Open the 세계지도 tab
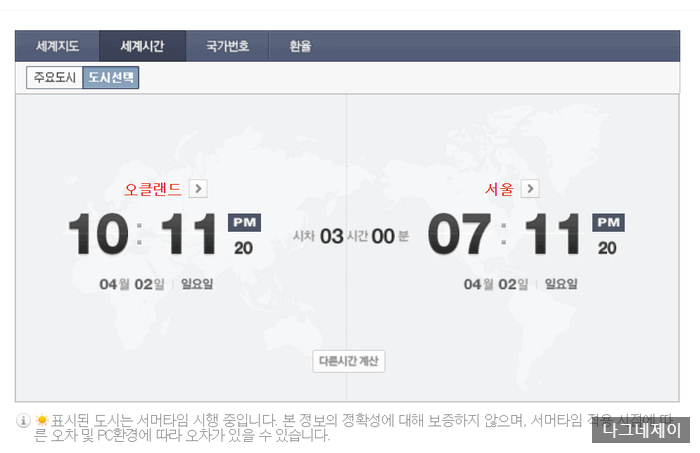This screenshot has width=700, height=453. pos(57,46)
